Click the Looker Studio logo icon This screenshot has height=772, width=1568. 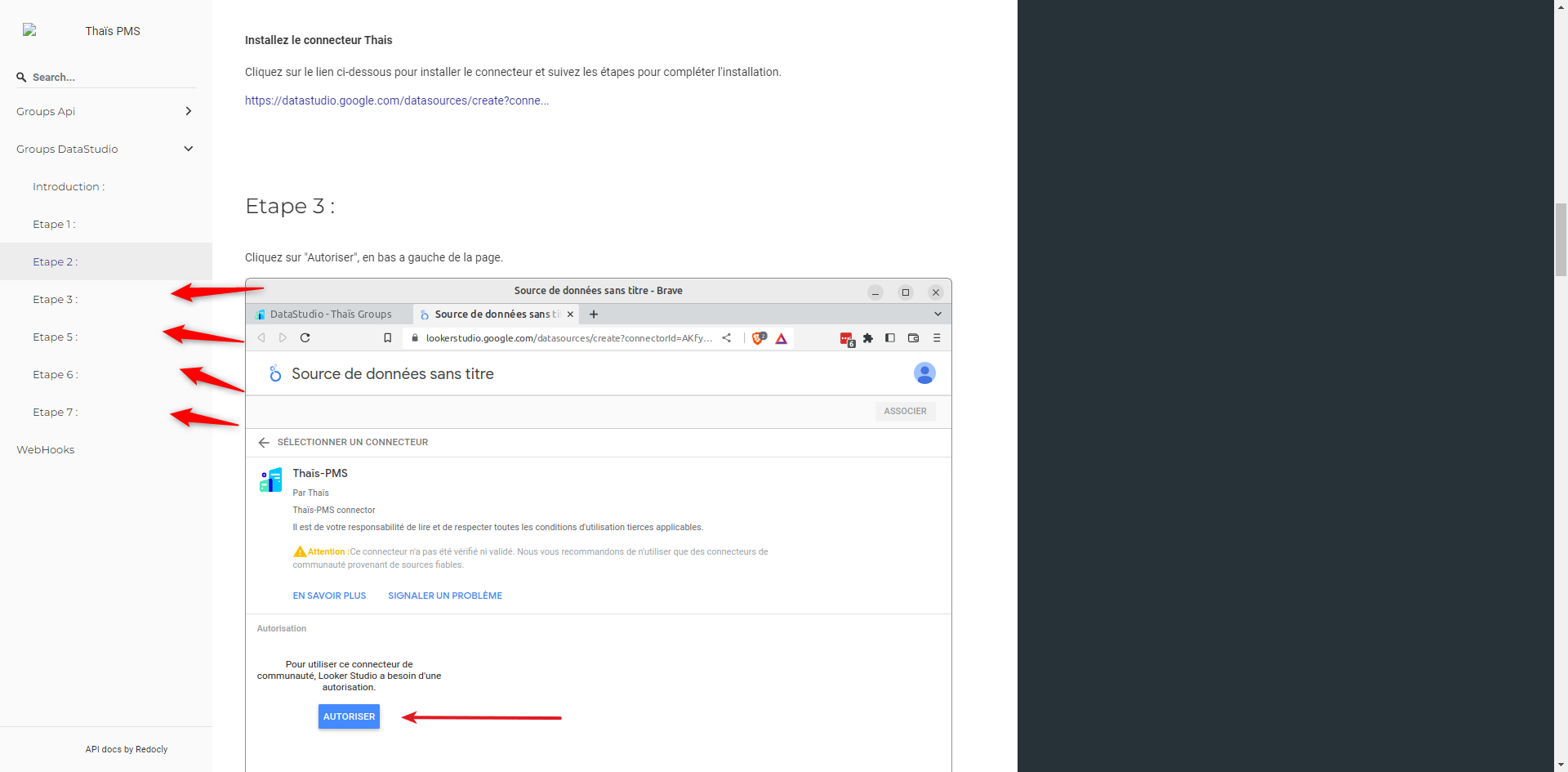click(x=275, y=373)
